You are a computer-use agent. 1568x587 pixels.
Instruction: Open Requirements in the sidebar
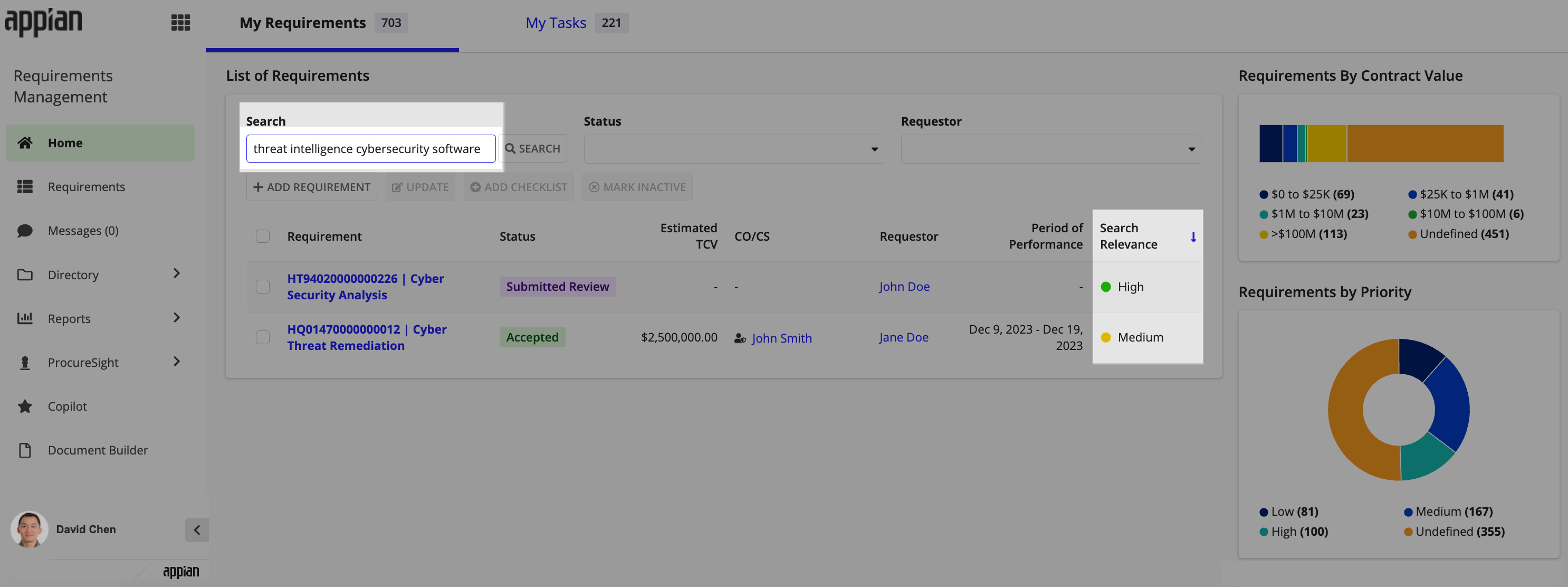point(100,187)
